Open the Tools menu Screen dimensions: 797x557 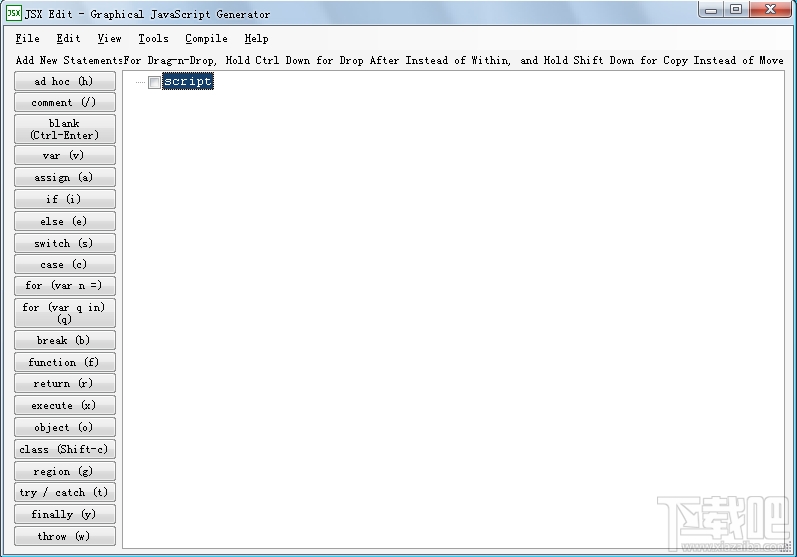(153, 39)
